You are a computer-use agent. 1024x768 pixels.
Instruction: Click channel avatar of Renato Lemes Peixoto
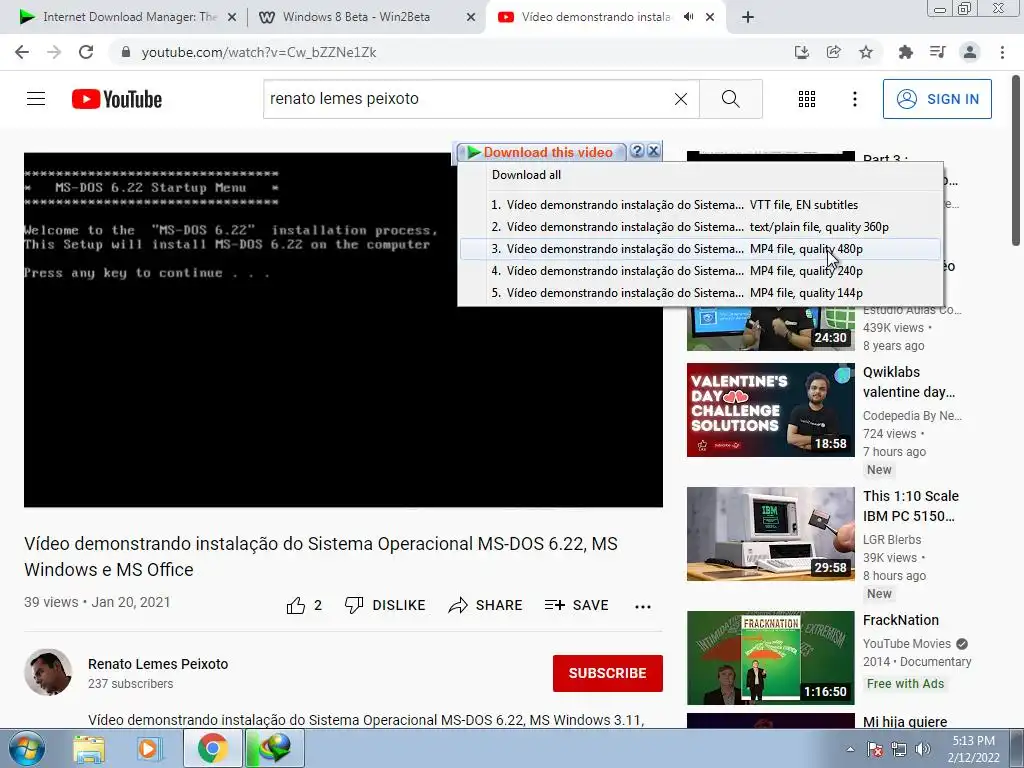[48, 672]
